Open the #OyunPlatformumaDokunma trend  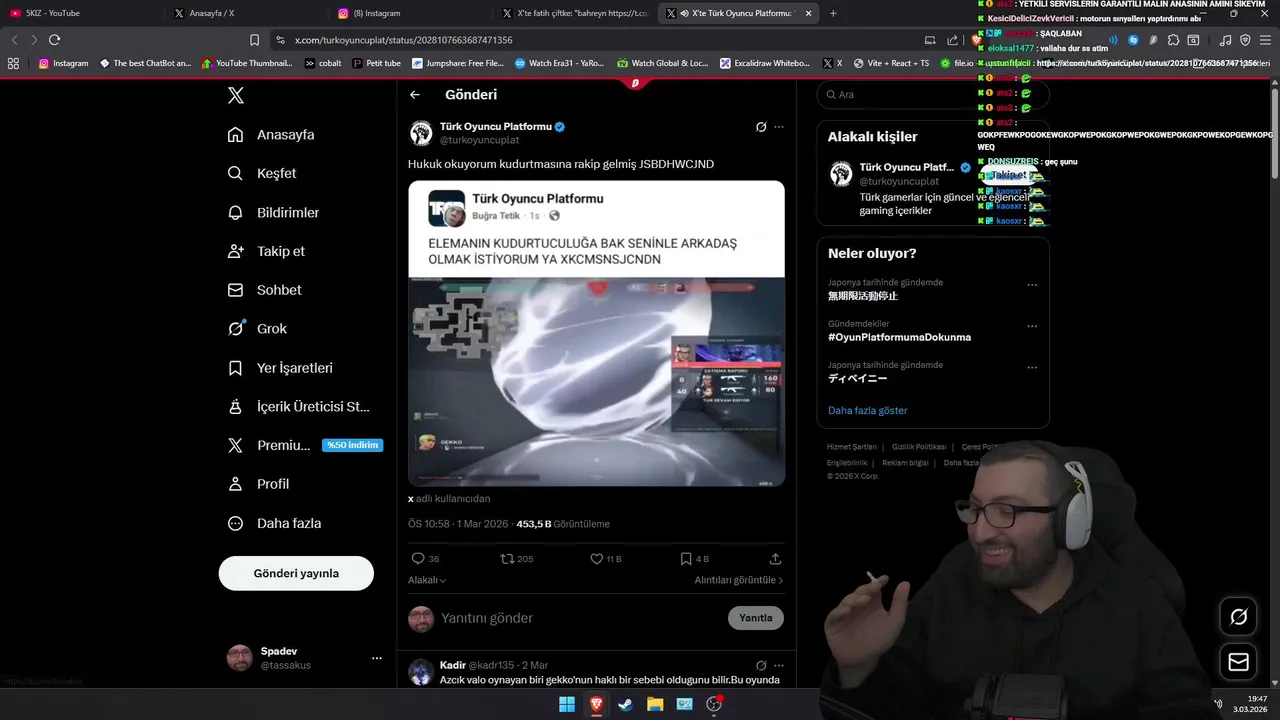pyautogui.click(x=899, y=337)
